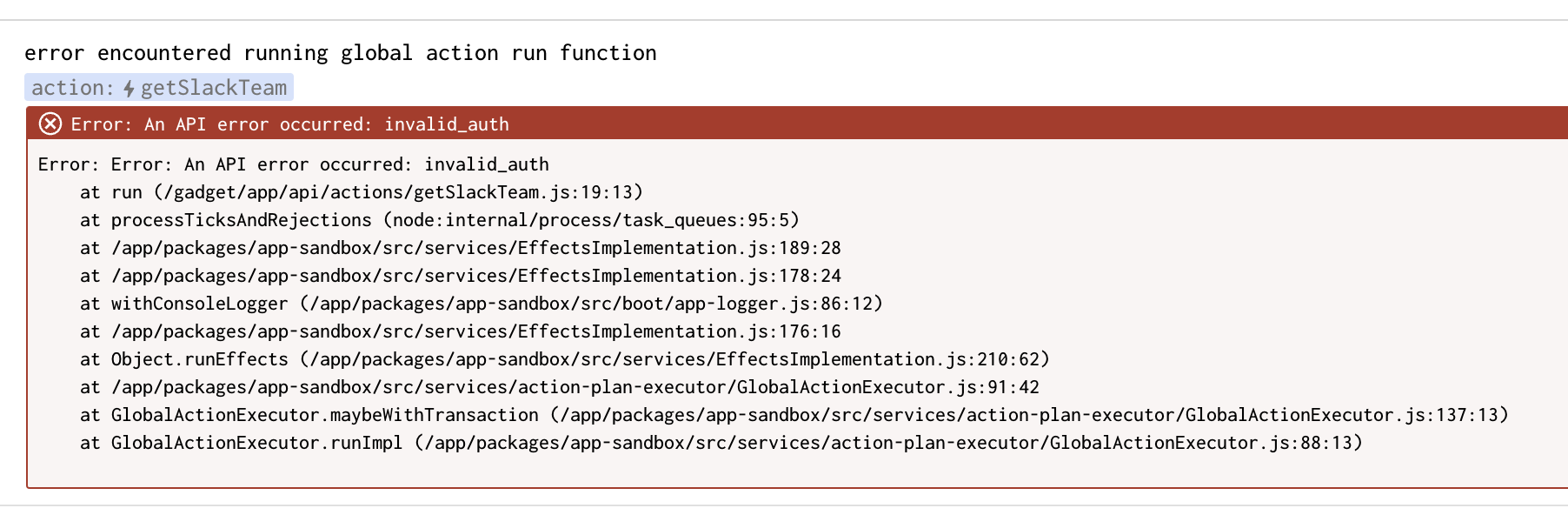Open the getSlackTeam action name
Viewport: 1568px width, 515px height.
214,88
